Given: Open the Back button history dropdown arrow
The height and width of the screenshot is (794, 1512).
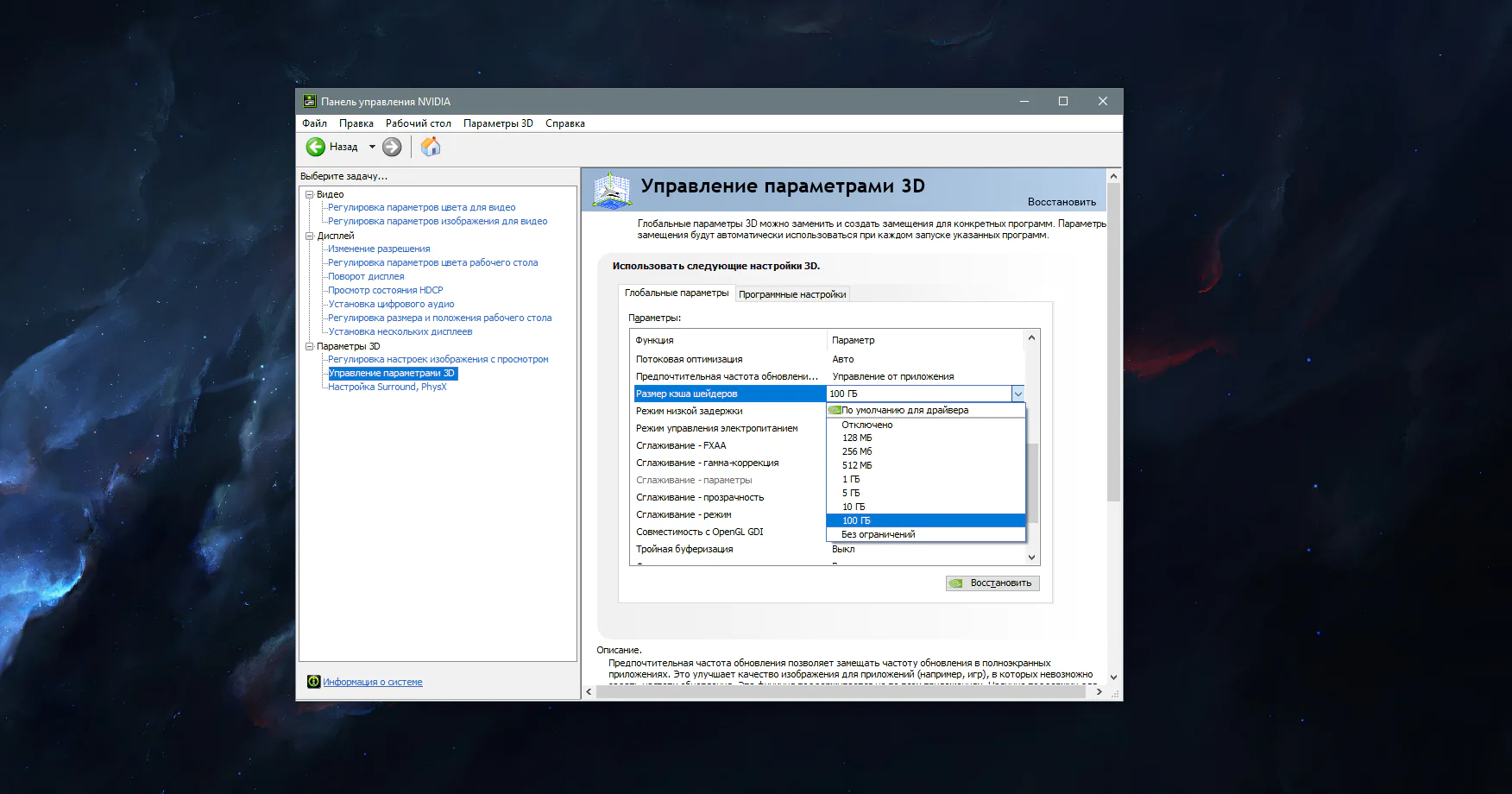Looking at the screenshot, I should (x=372, y=147).
